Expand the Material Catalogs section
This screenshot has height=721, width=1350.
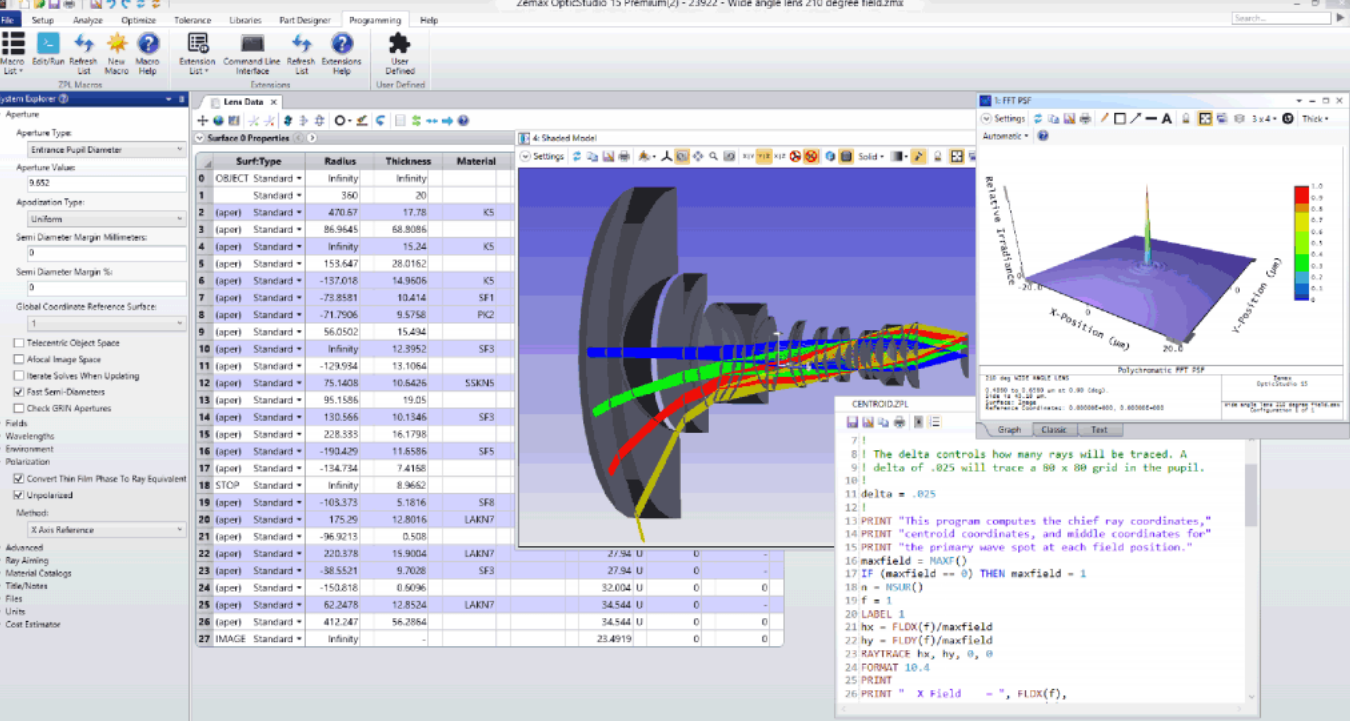[38, 573]
